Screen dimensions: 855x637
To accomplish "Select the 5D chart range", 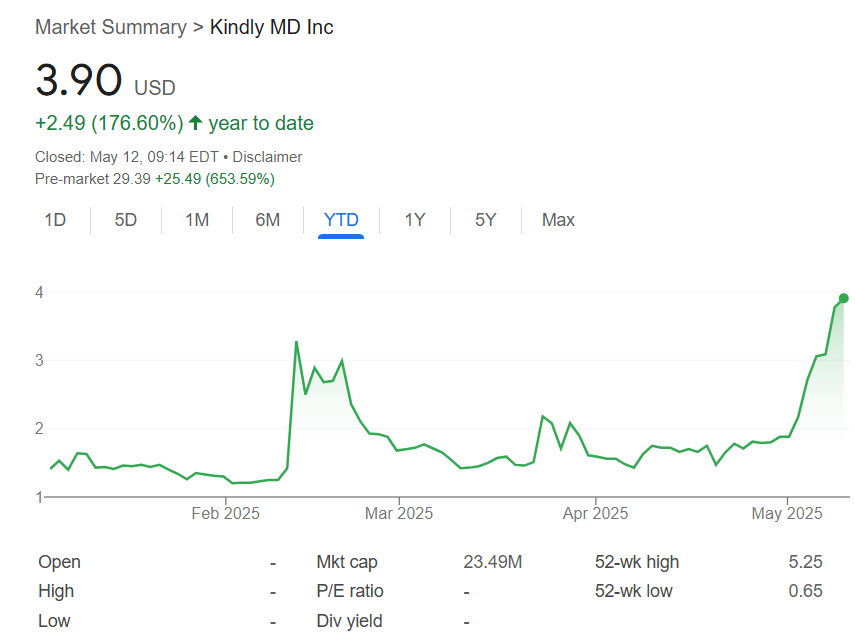I will 126,220.
